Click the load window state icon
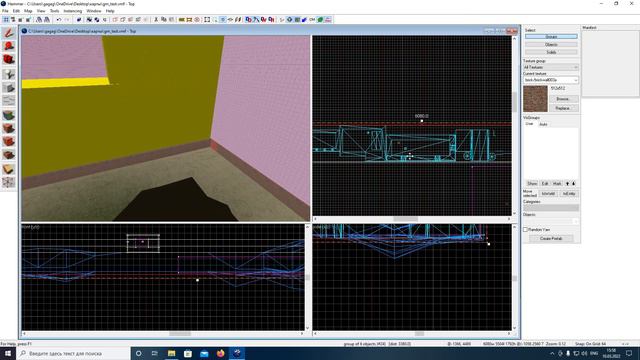The image size is (640, 360). click(39, 20)
